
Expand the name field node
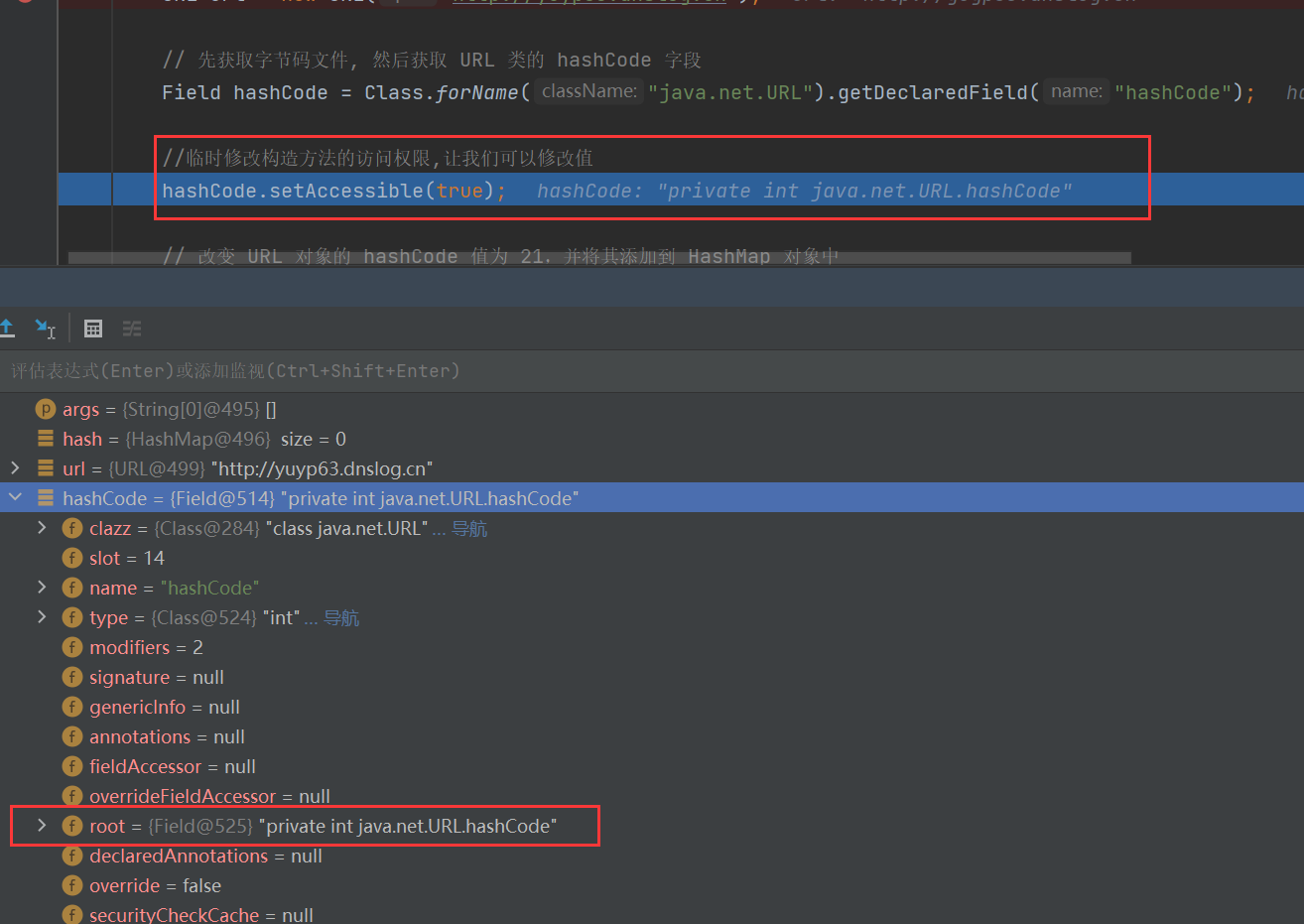[x=42, y=587]
